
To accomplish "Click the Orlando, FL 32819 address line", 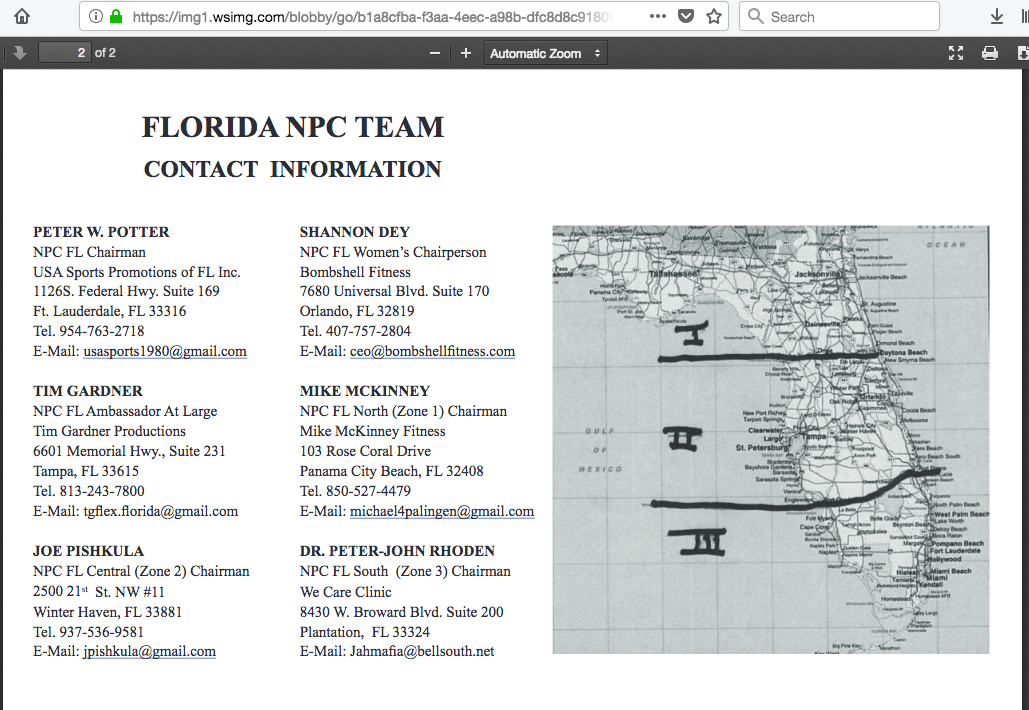I will pyautogui.click(x=357, y=311).
